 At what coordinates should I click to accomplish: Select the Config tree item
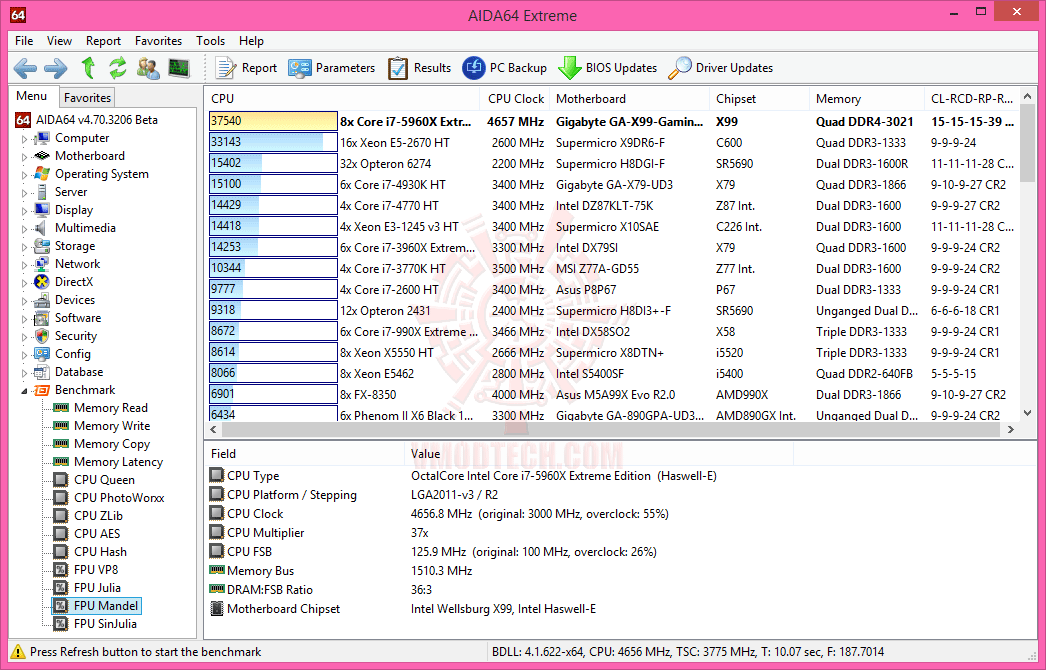[x=73, y=354]
